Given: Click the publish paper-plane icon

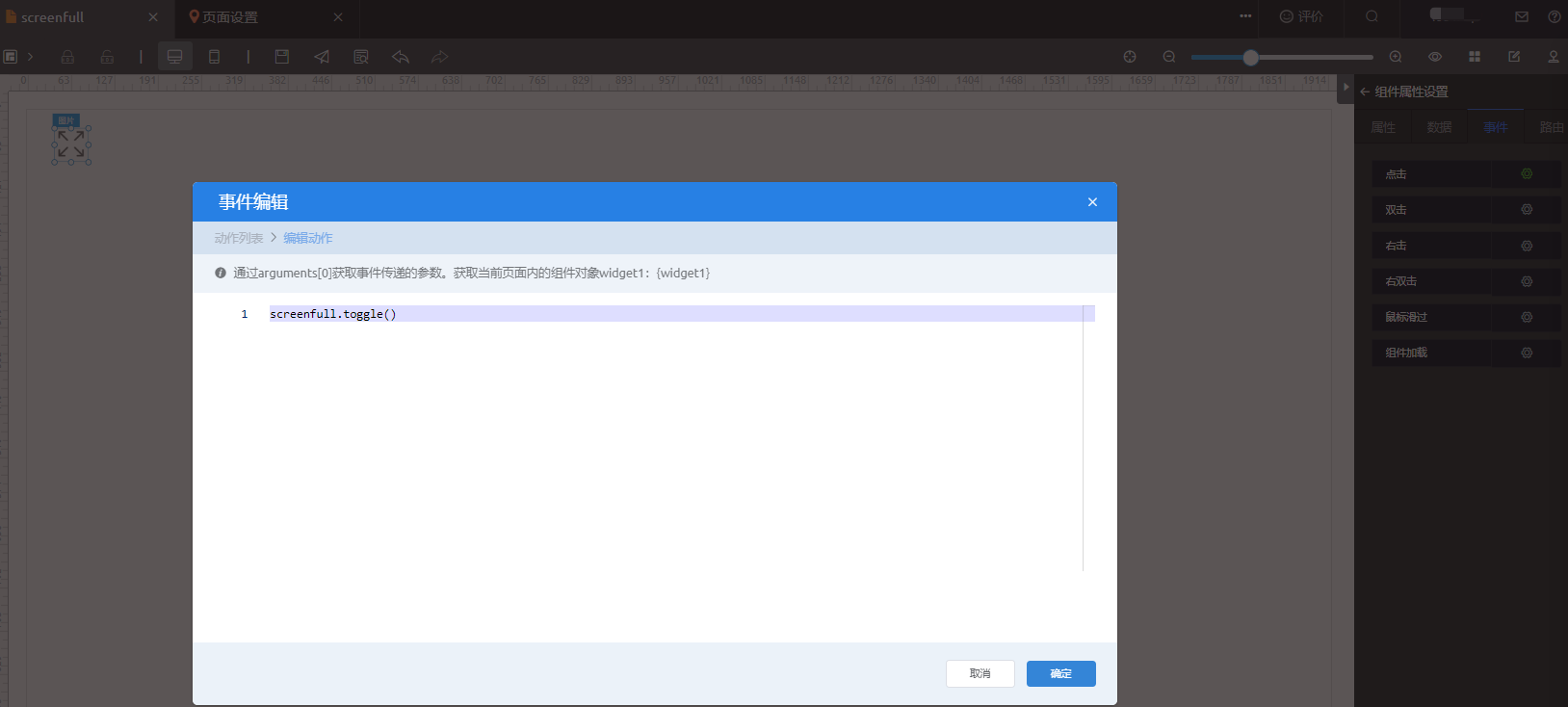Looking at the screenshot, I should pos(322,57).
